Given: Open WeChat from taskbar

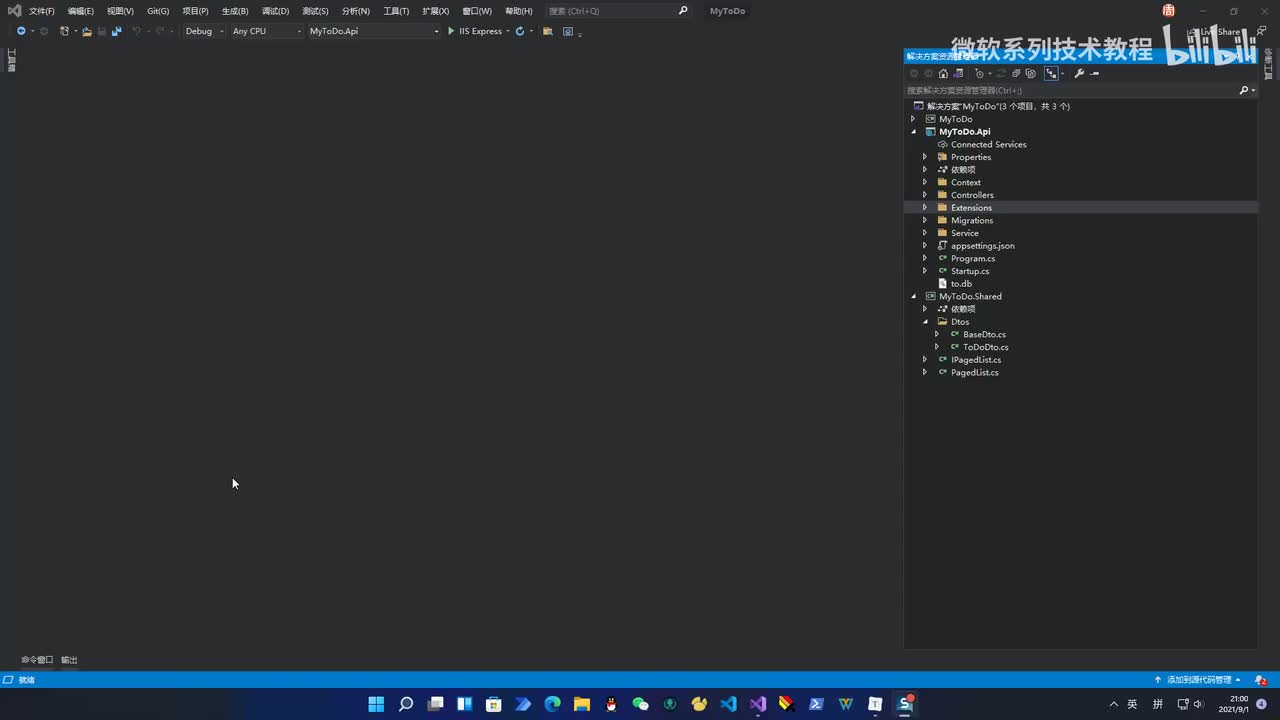Looking at the screenshot, I should (641, 704).
